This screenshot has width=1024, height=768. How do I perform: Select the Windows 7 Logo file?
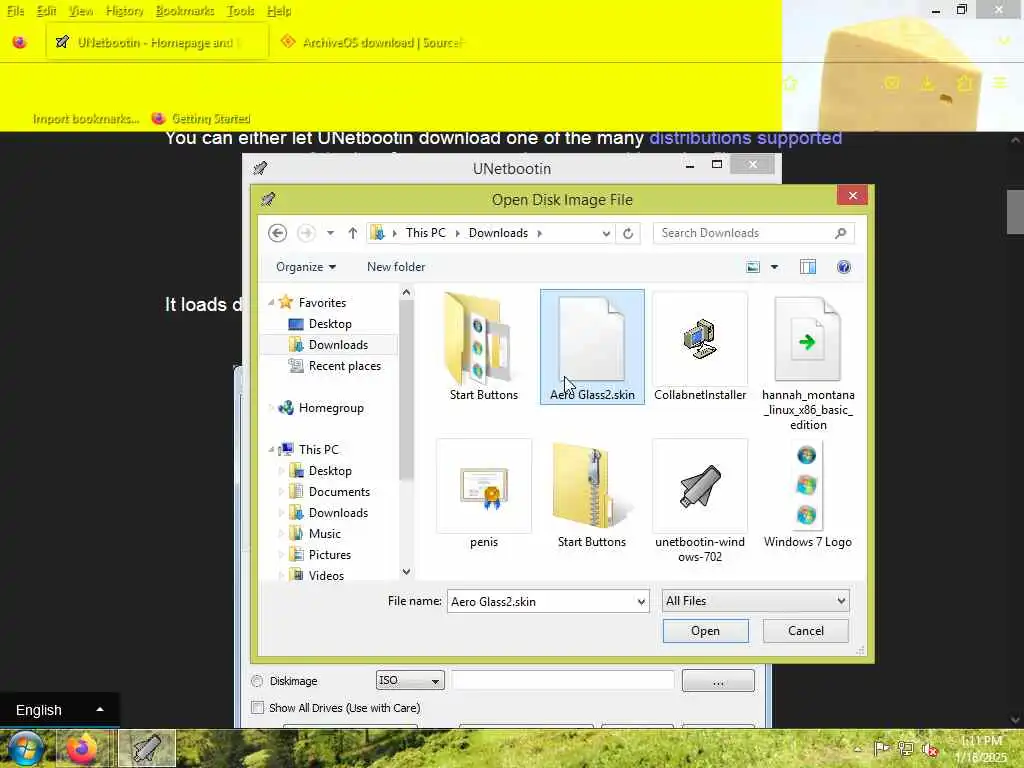[x=808, y=494]
